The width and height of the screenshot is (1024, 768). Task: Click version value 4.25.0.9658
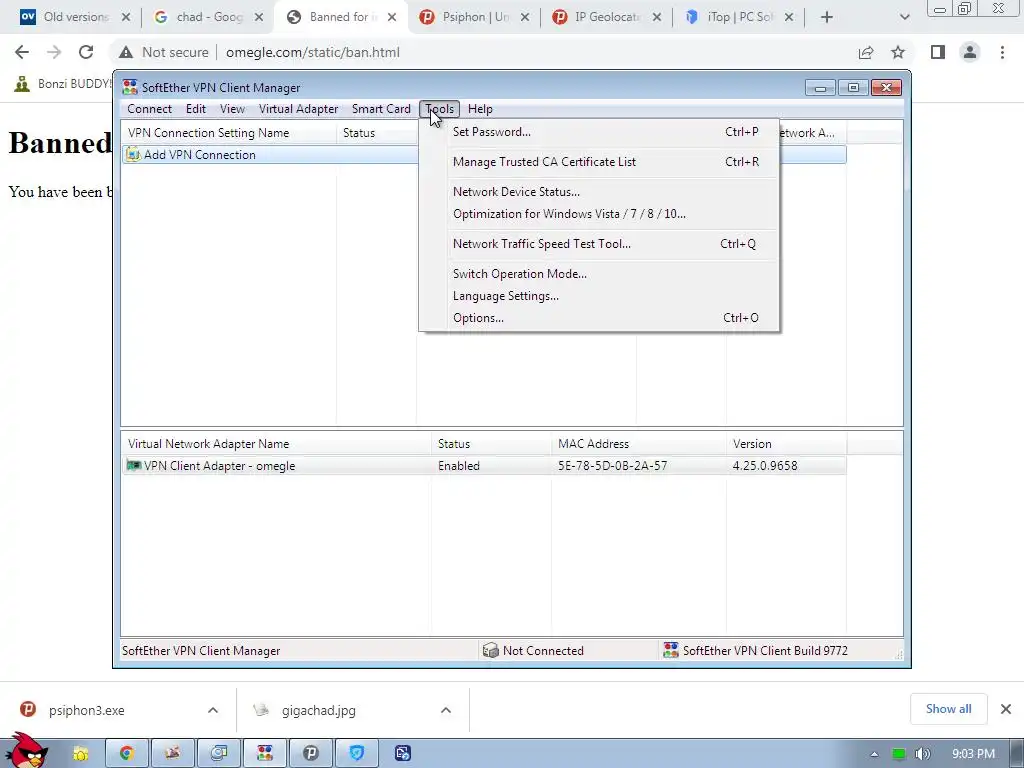[765, 466]
